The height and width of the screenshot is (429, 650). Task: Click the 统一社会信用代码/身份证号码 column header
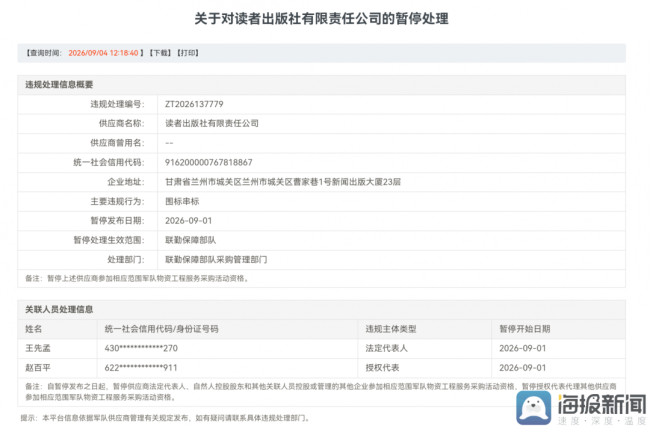161,329
